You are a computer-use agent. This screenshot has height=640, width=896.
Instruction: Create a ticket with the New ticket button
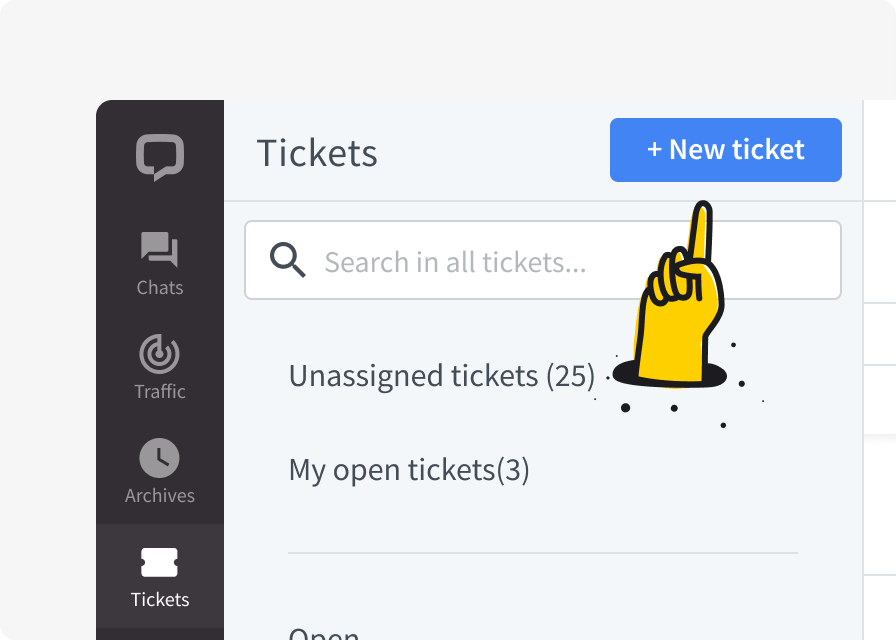(x=726, y=150)
